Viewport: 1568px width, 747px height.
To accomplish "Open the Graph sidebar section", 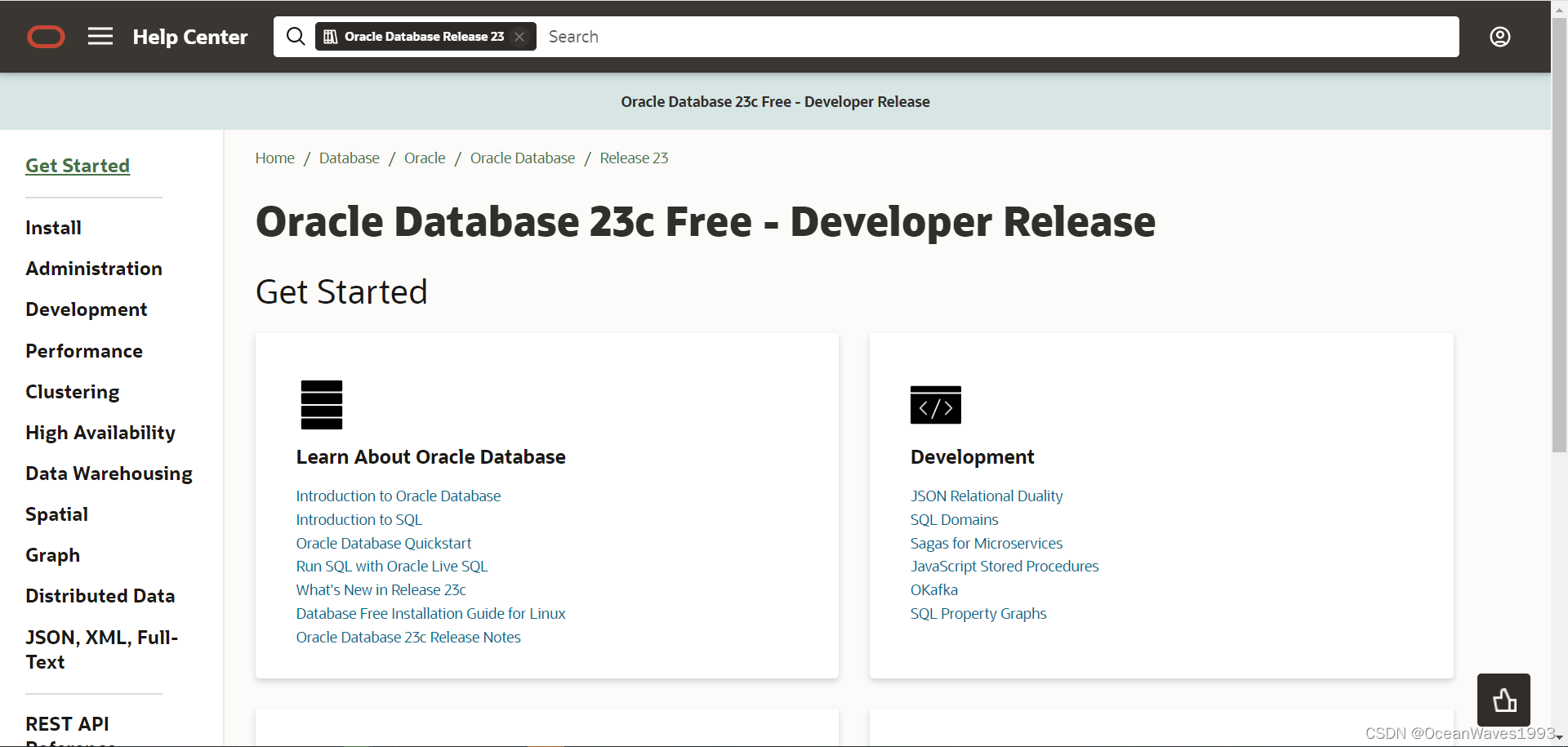I will click(x=52, y=555).
